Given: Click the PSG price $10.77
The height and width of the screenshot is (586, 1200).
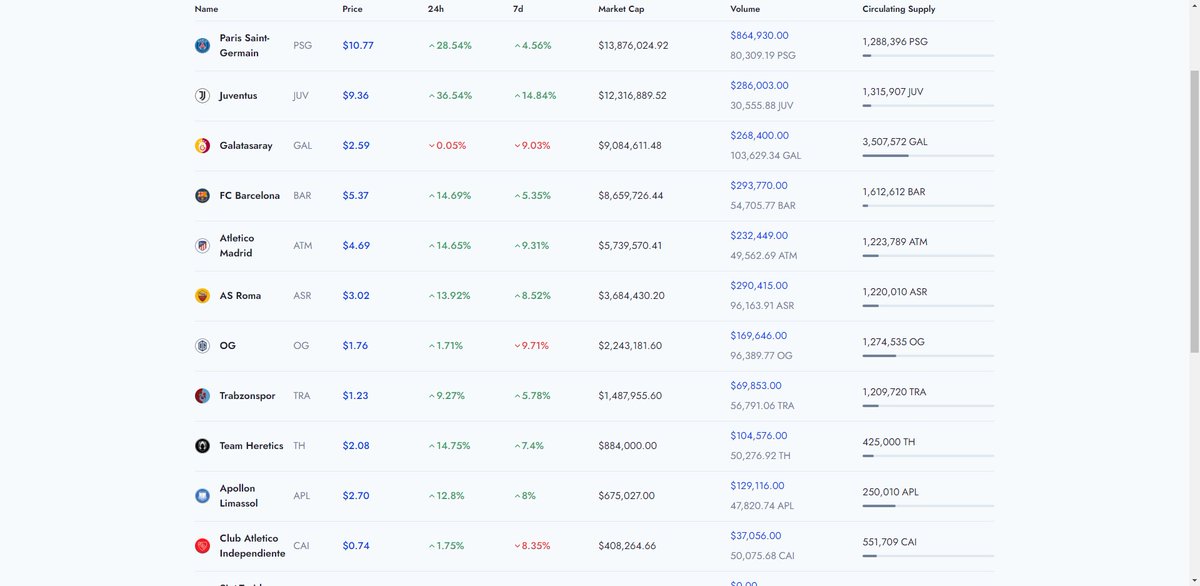Looking at the screenshot, I should (x=358, y=46).
